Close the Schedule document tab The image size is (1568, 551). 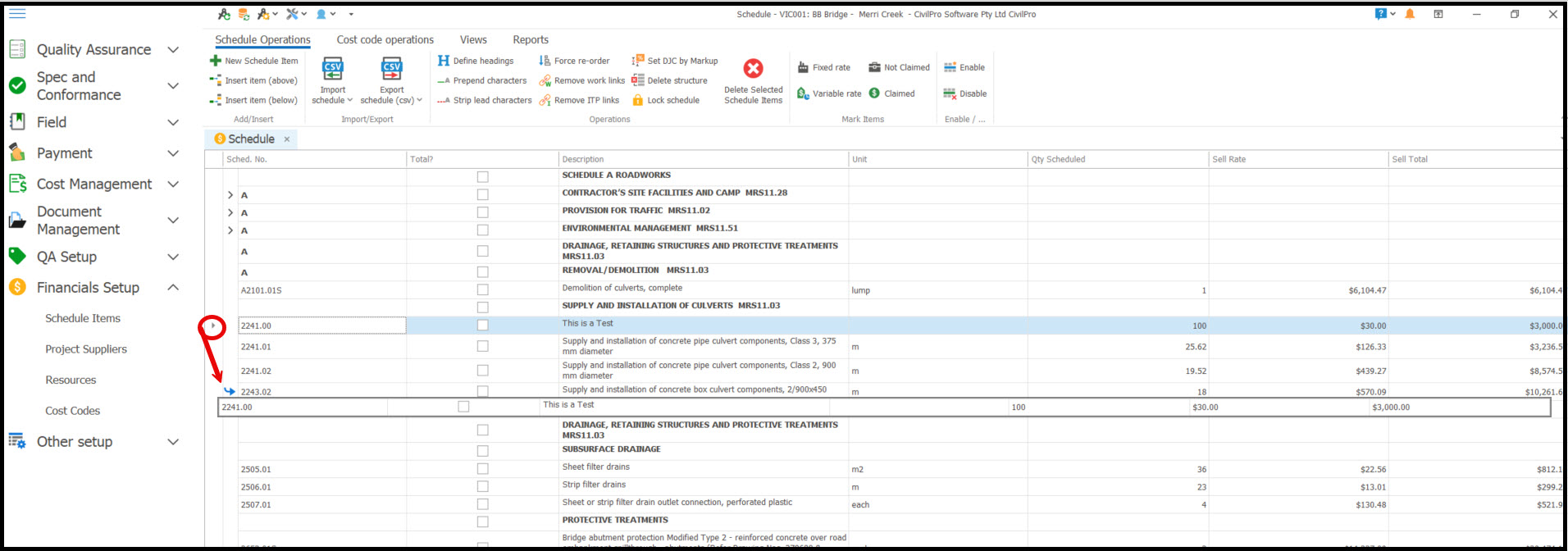pos(287,139)
